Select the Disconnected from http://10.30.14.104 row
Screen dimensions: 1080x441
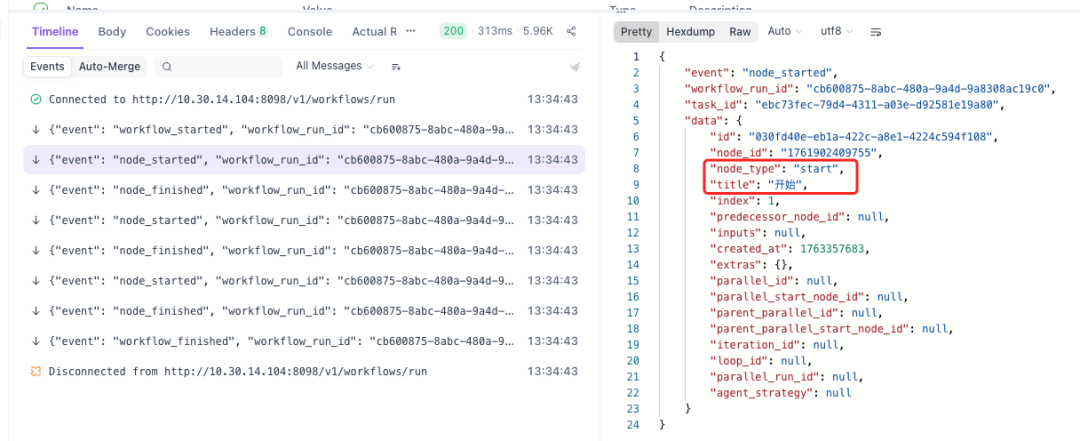(x=304, y=371)
